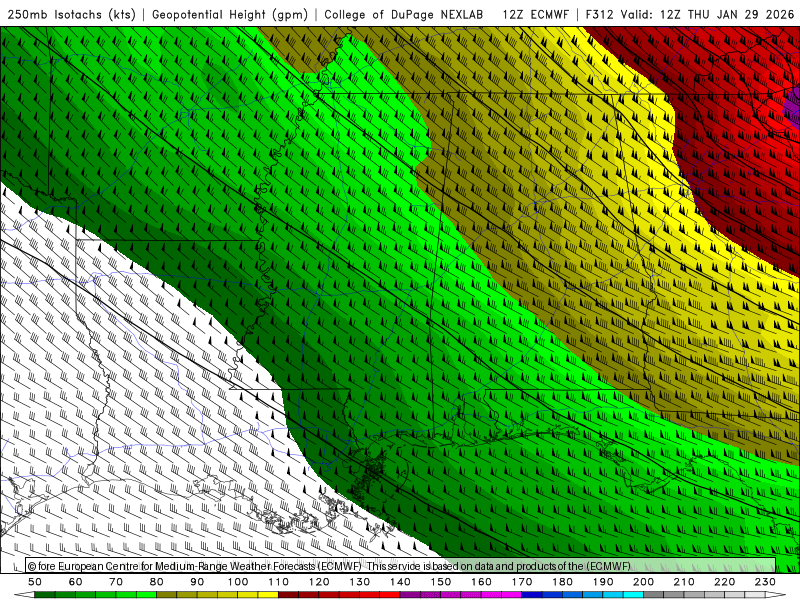Click the bright yellow color bar segment before 110
The height and width of the screenshot is (600, 800).
click(x=268, y=595)
